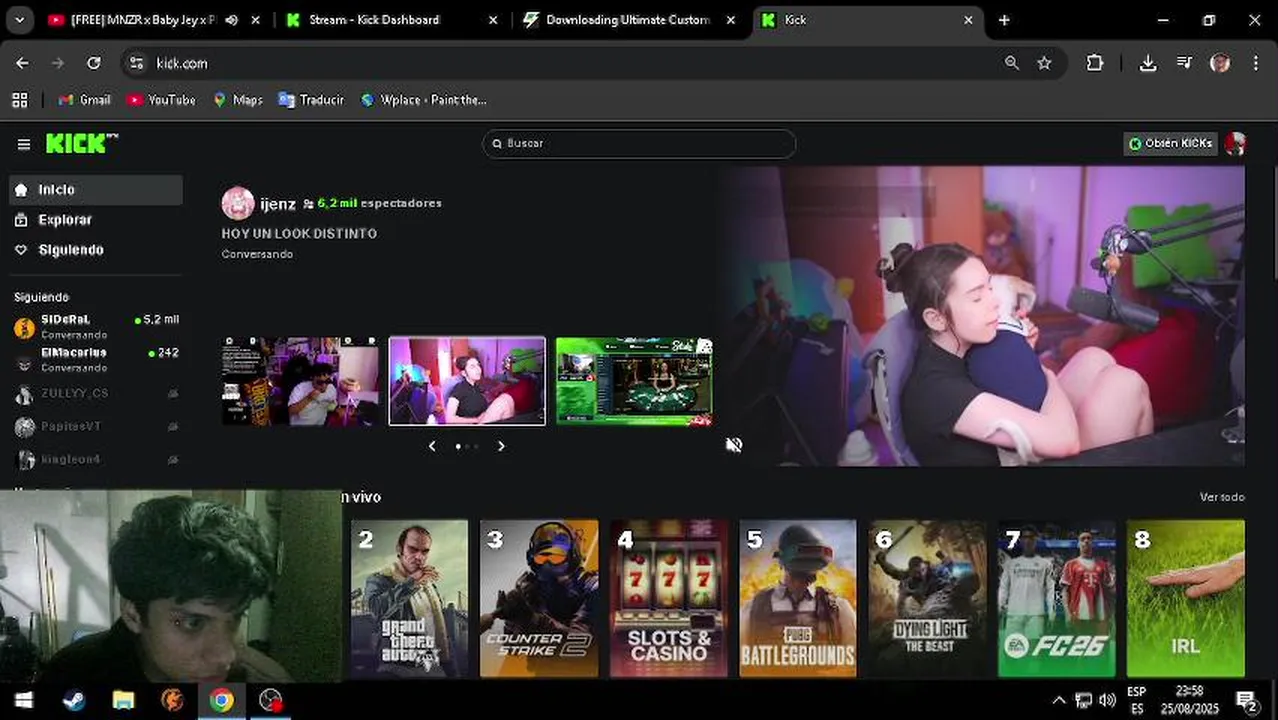
Task: Go to next carousel slide
Action: 501,446
